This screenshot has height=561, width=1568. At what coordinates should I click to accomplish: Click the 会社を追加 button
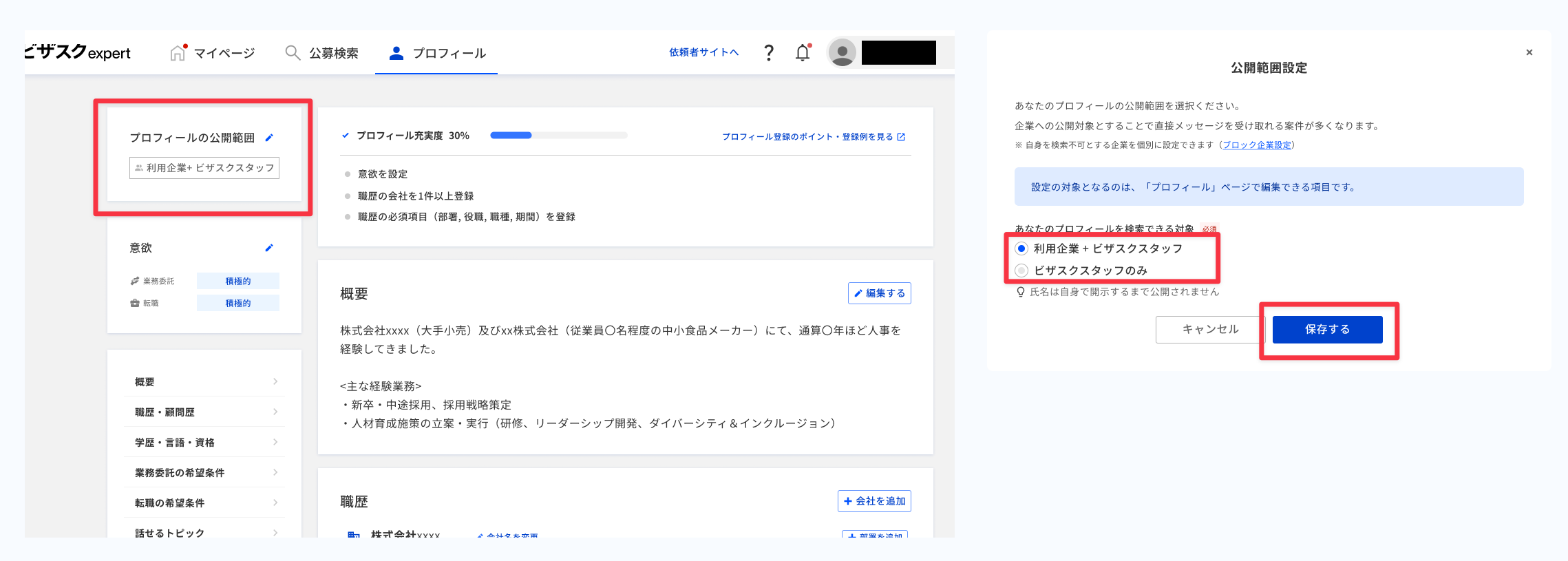pyautogui.click(x=874, y=501)
